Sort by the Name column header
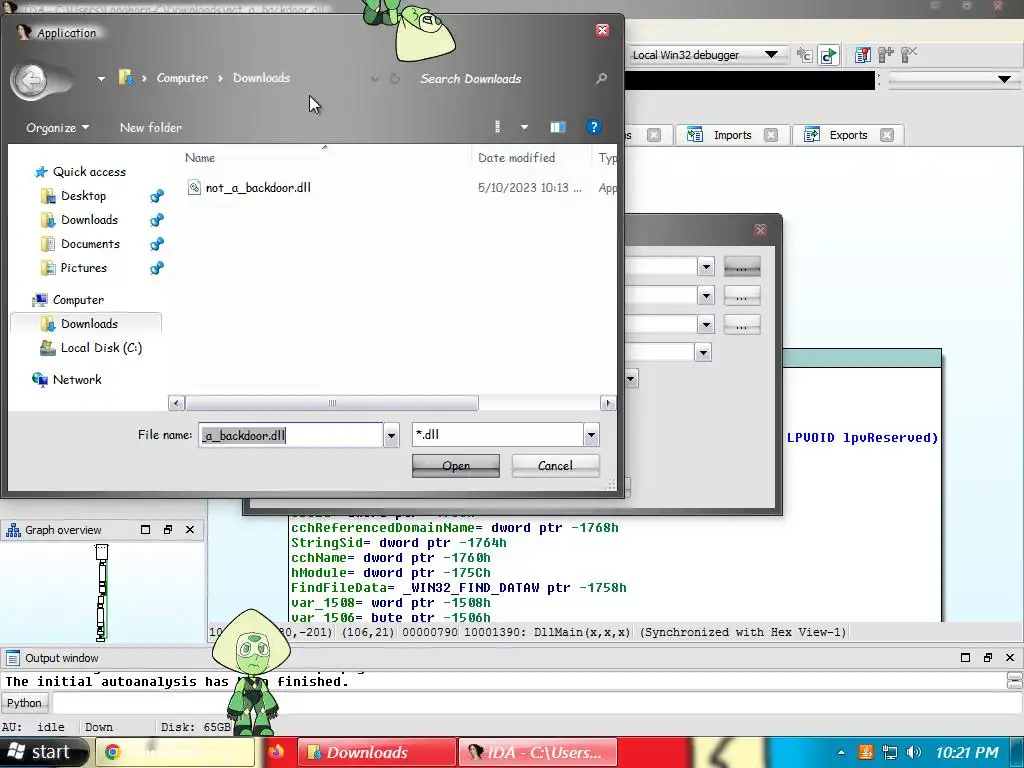 point(200,158)
